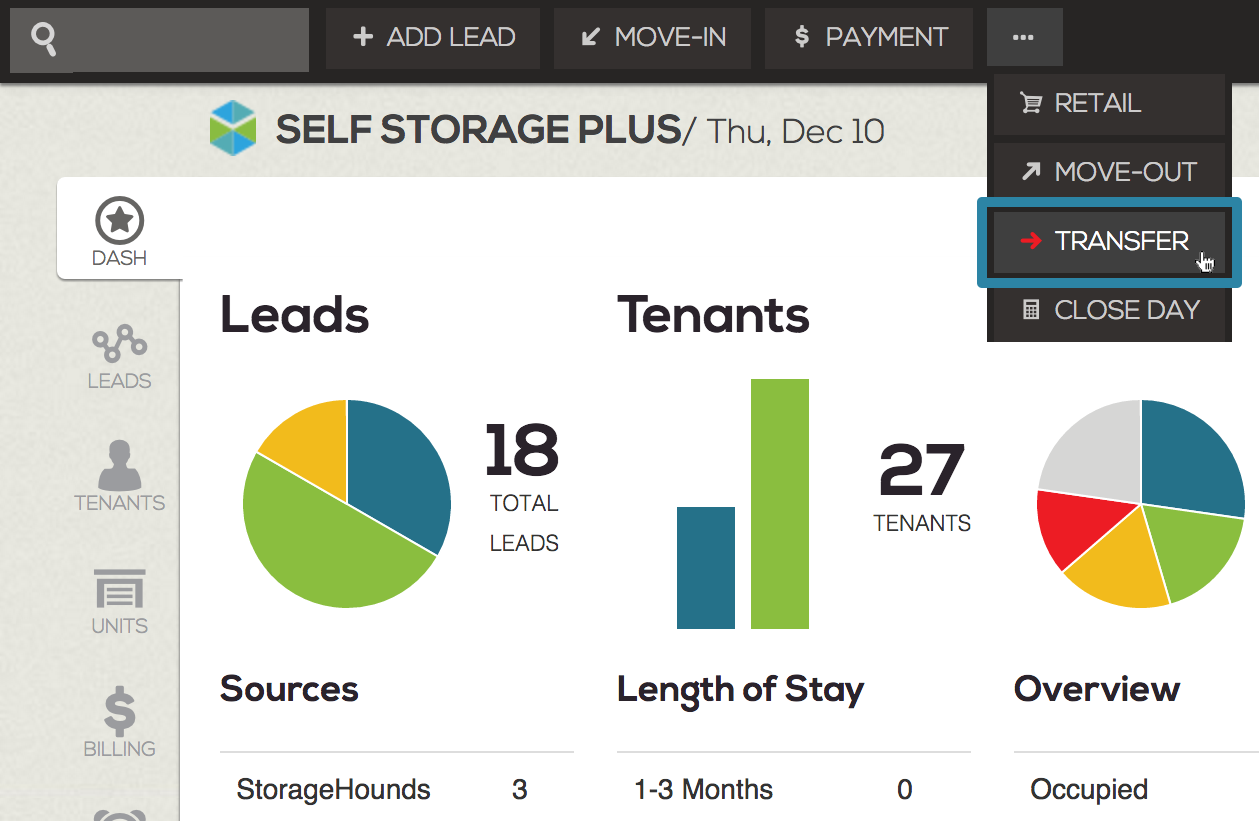1259x821 pixels.
Task: Click the Move-In button
Action: [x=653, y=38]
